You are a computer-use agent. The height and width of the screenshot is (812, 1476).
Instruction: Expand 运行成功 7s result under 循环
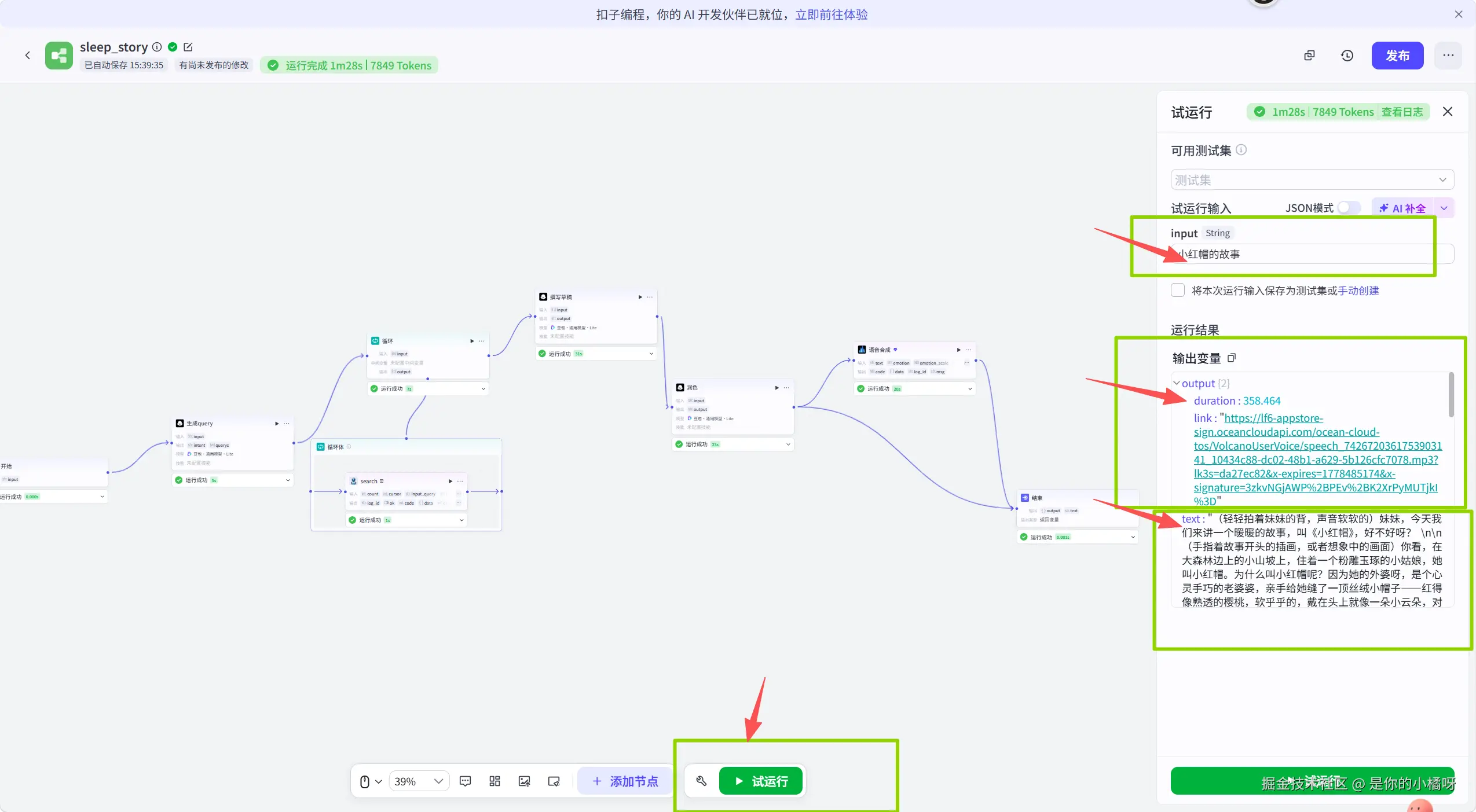click(483, 389)
